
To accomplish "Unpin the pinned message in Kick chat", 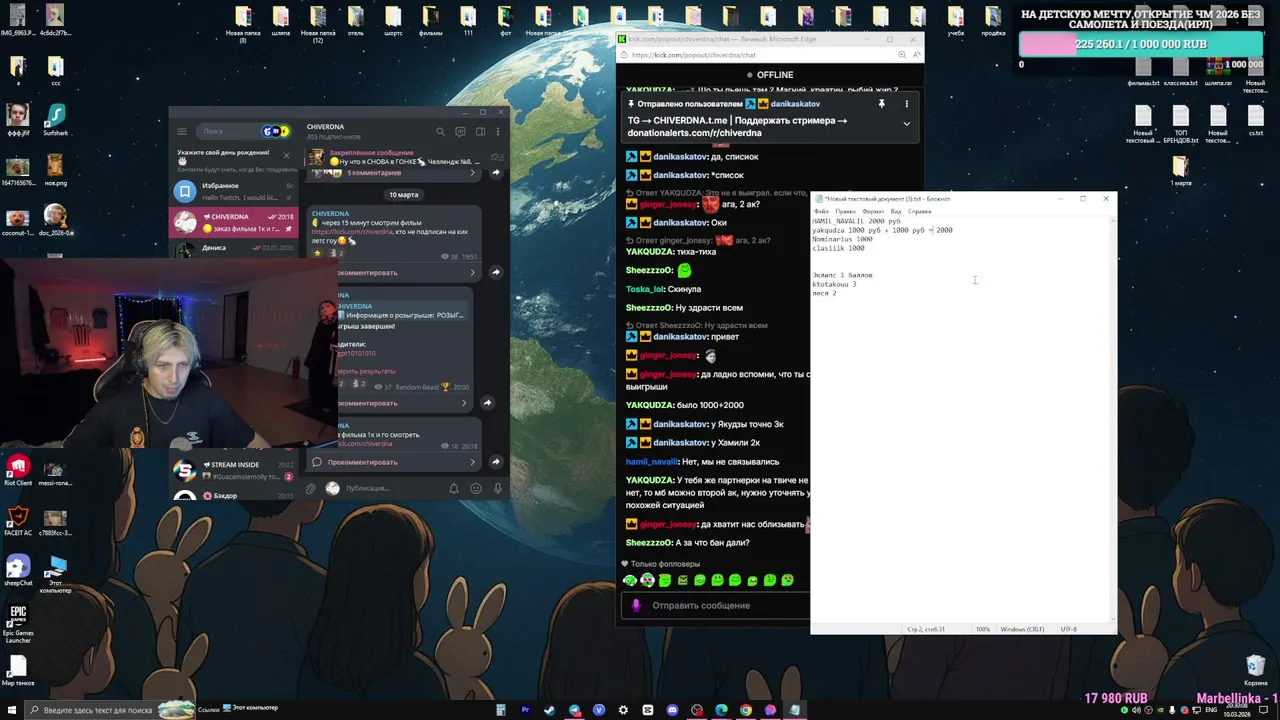I will [881, 104].
